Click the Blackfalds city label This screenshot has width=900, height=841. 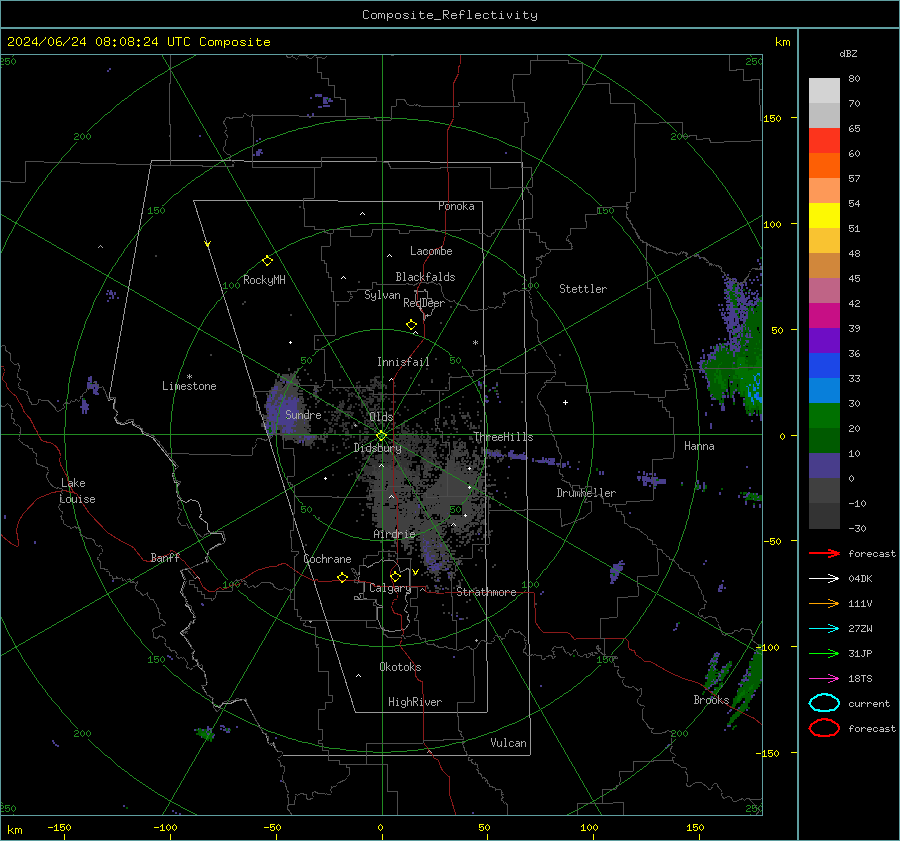425,277
